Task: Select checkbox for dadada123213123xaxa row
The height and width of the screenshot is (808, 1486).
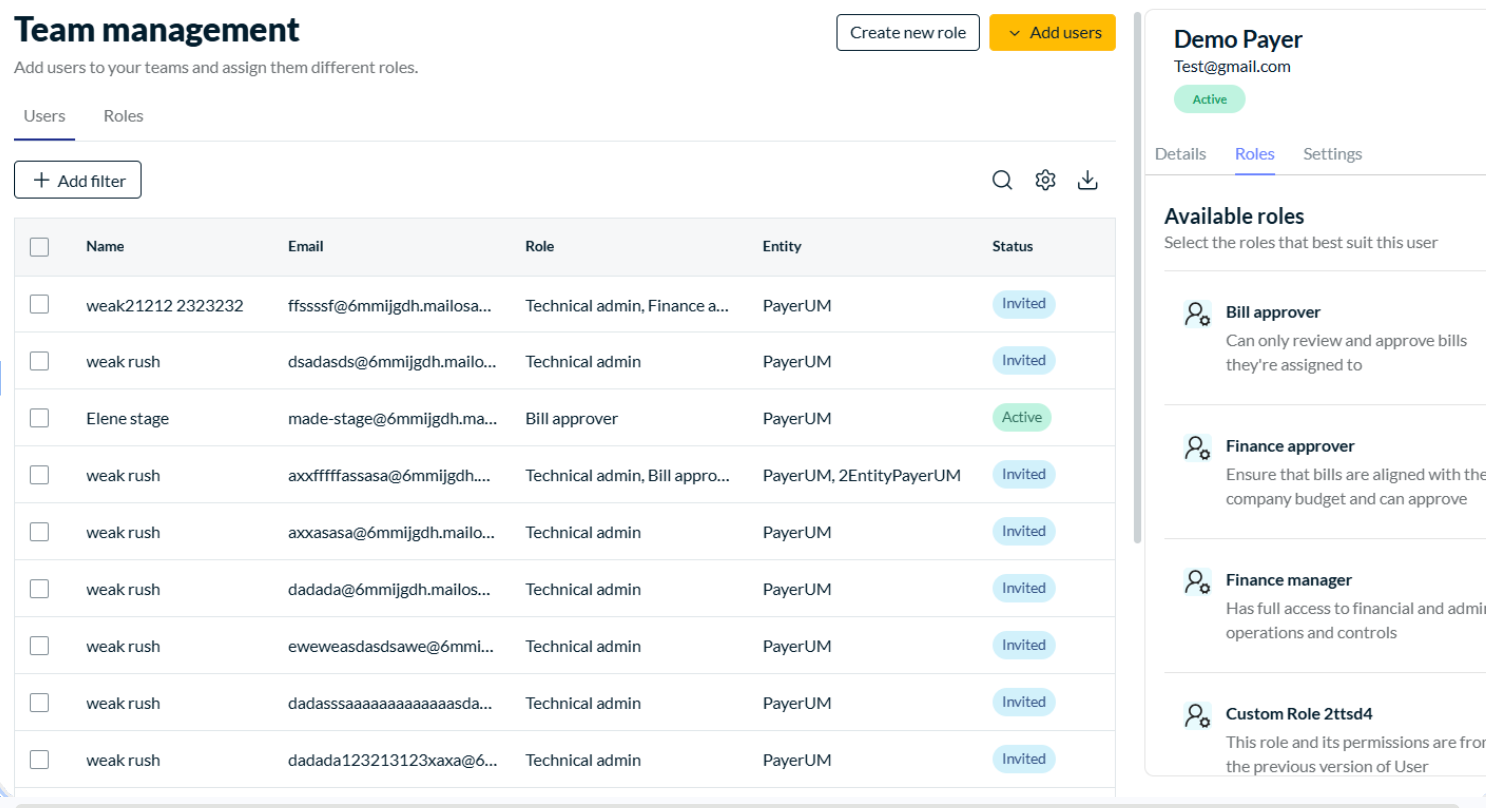Action: (39, 760)
